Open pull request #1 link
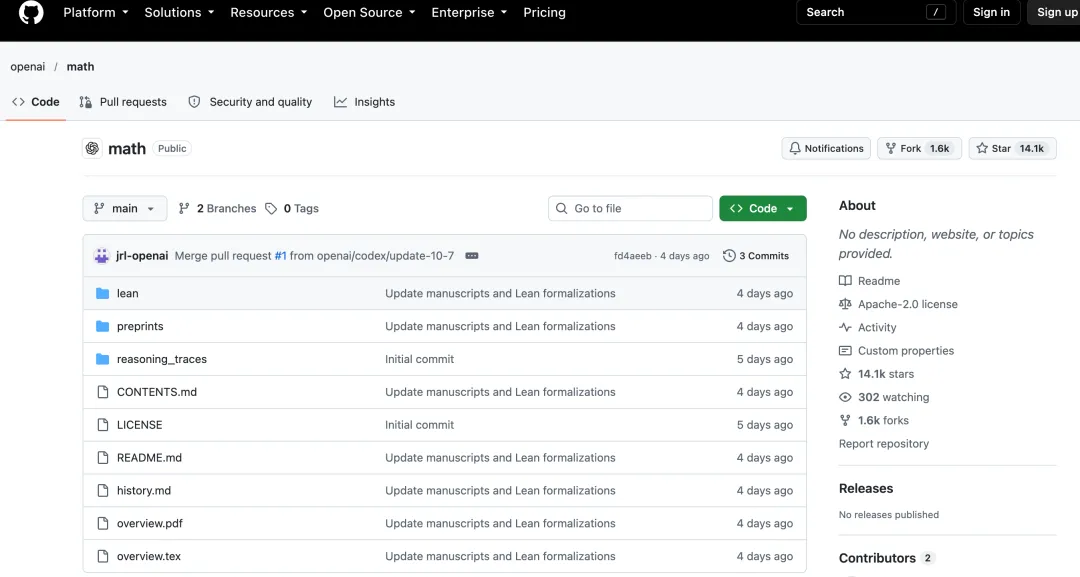This screenshot has height=577, width=1080. [x=280, y=255]
